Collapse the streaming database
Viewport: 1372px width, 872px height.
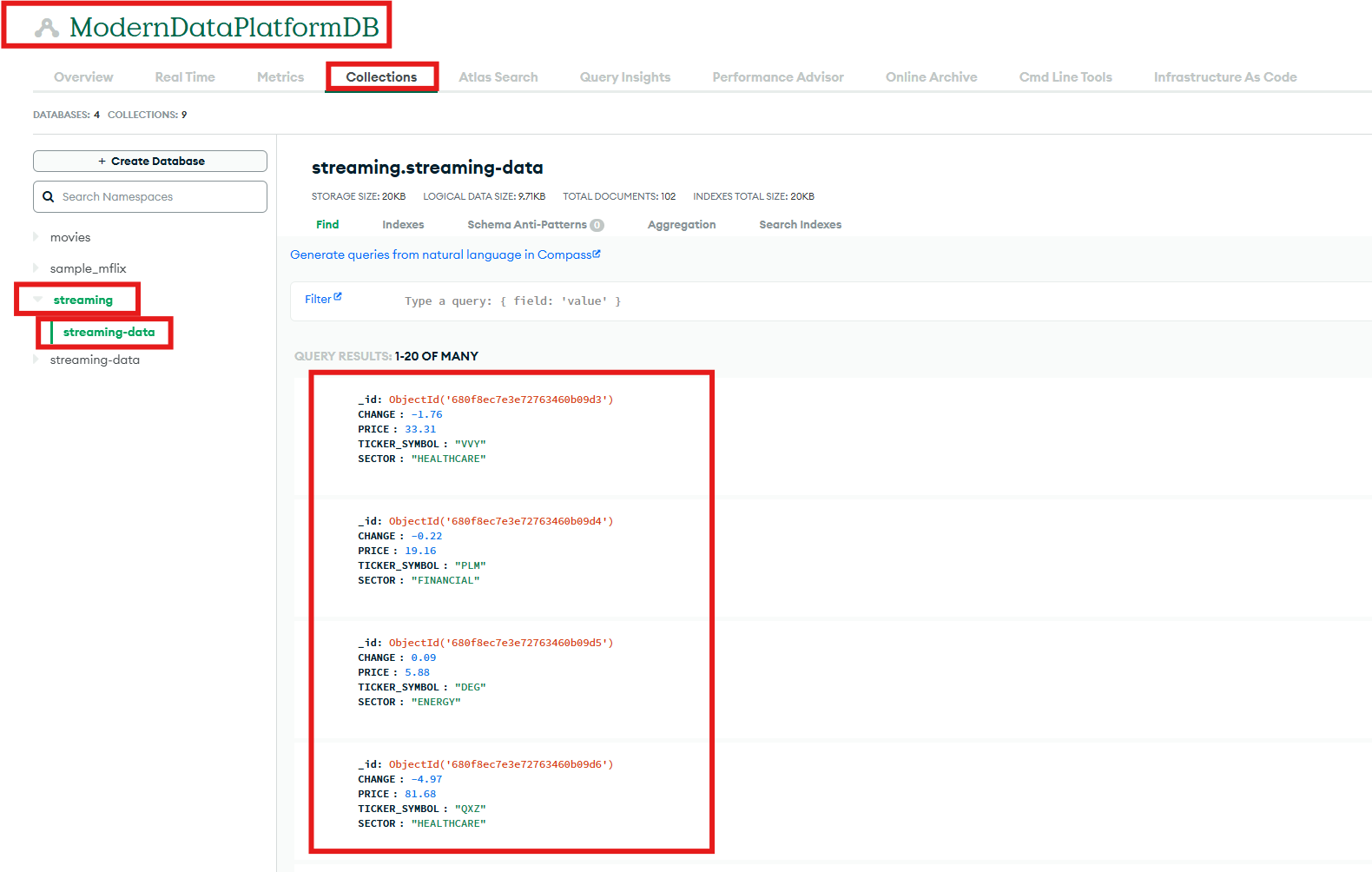37,300
